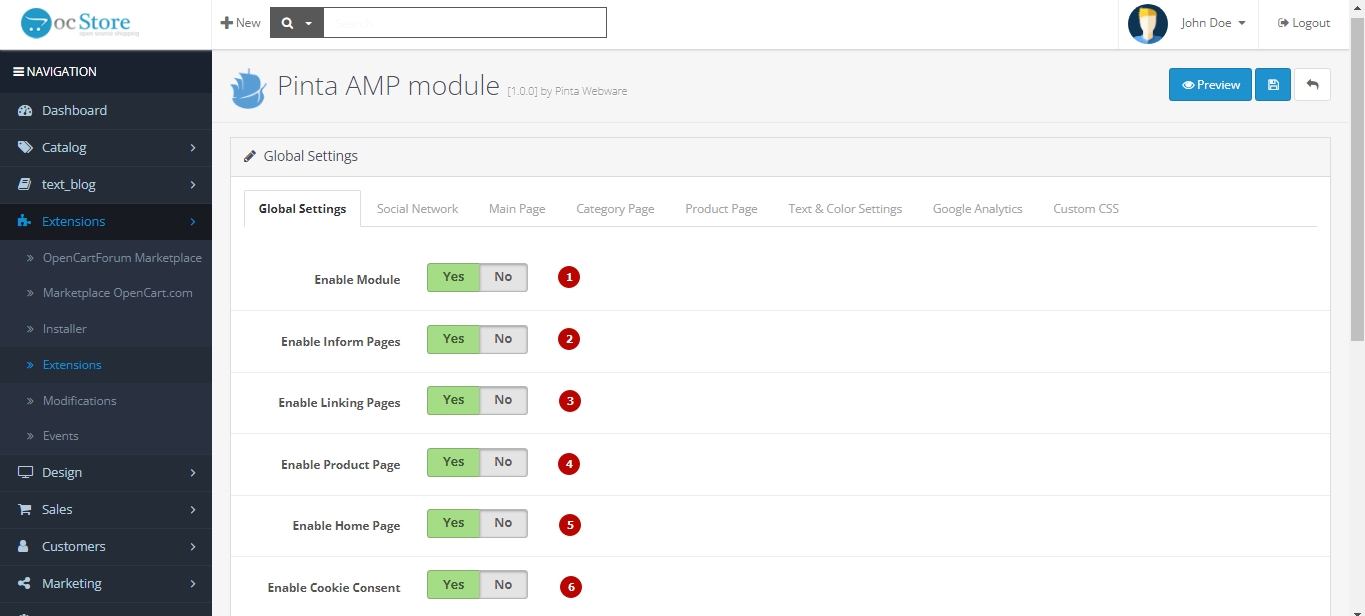Switch to the Social Network tab
1365x616 pixels.
(x=417, y=209)
